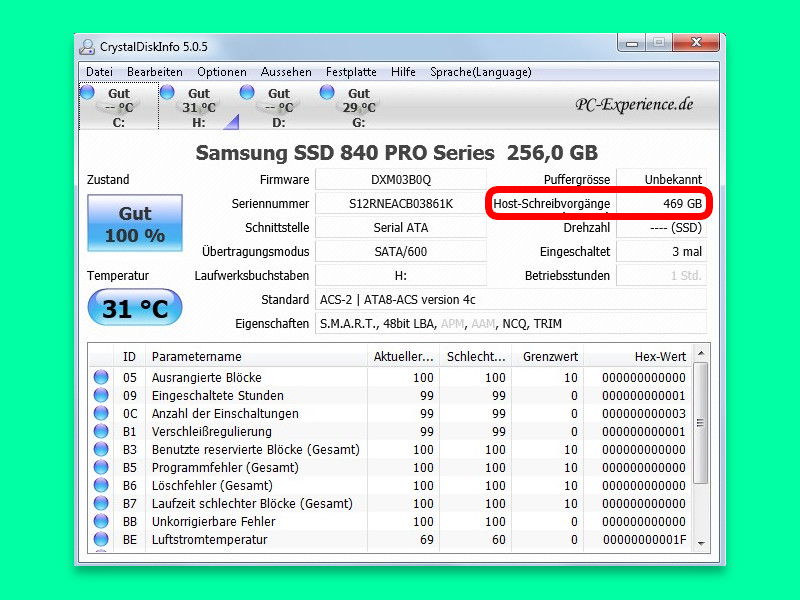Select the Verschleißregulierung row
Screen dimensions: 800x600
click(x=390, y=432)
